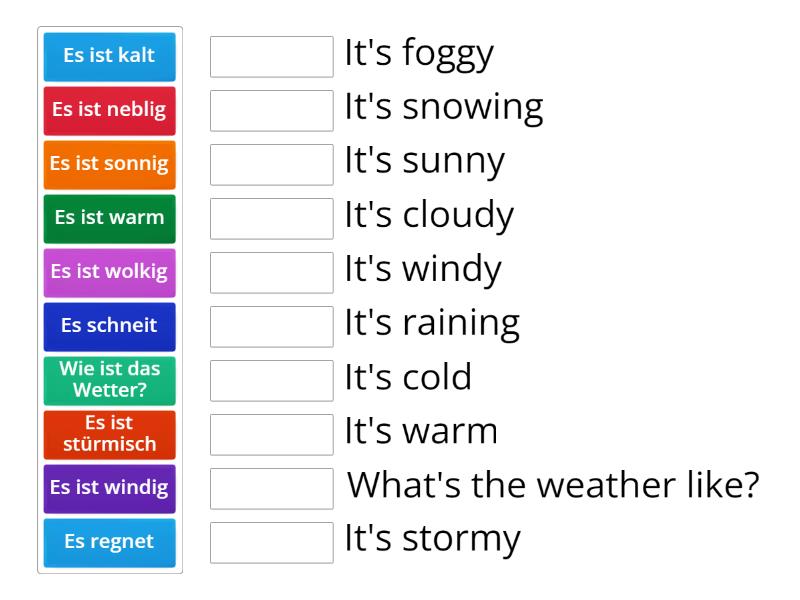The height and width of the screenshot is (600, 800).
Task: Choose the blank slot beside 'It's cloudy'
Action: 272,219
